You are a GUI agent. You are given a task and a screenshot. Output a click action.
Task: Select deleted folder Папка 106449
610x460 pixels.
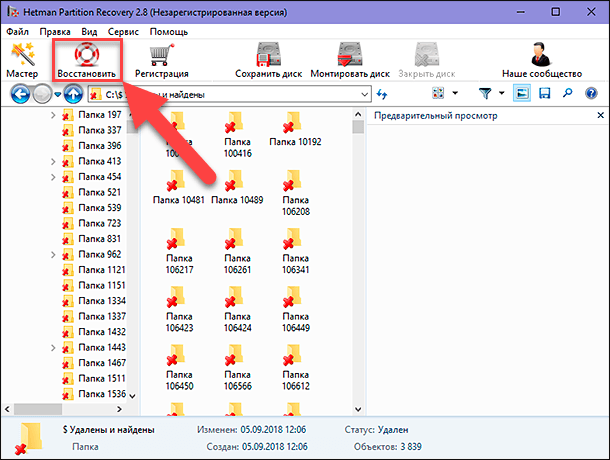click(x=296, y=309)
